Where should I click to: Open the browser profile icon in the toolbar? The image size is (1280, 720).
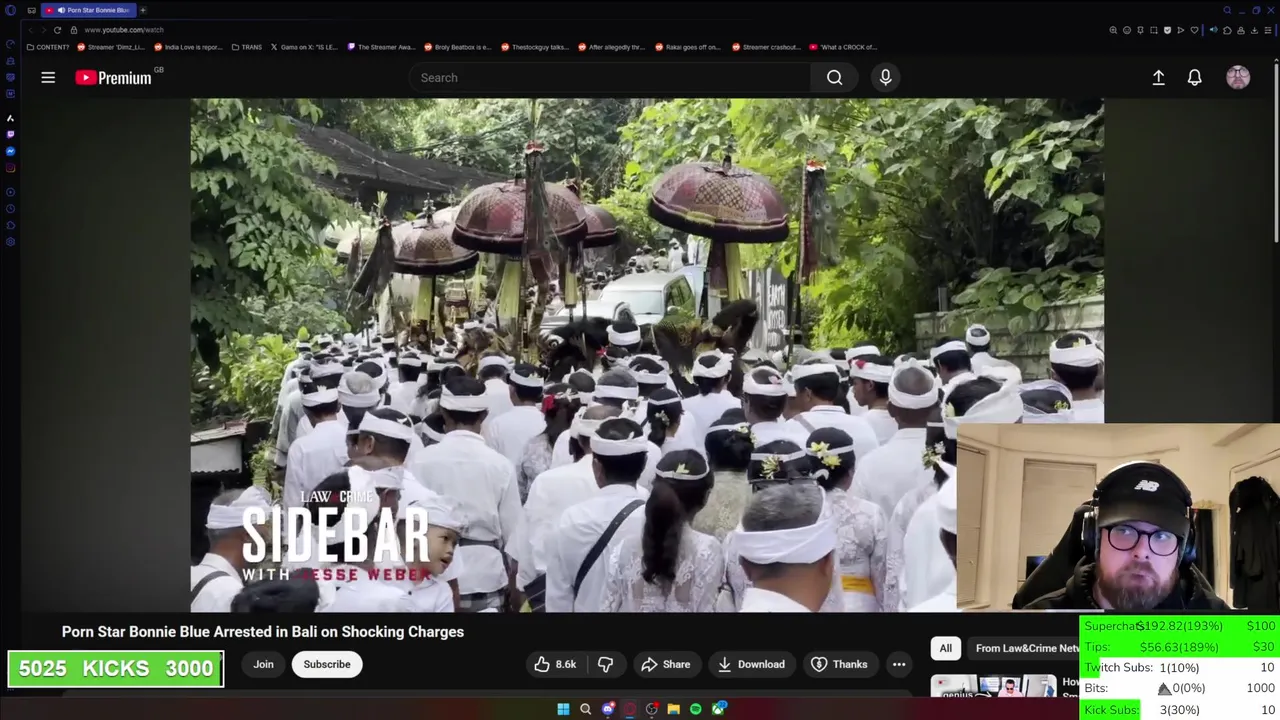point(1241,30)
